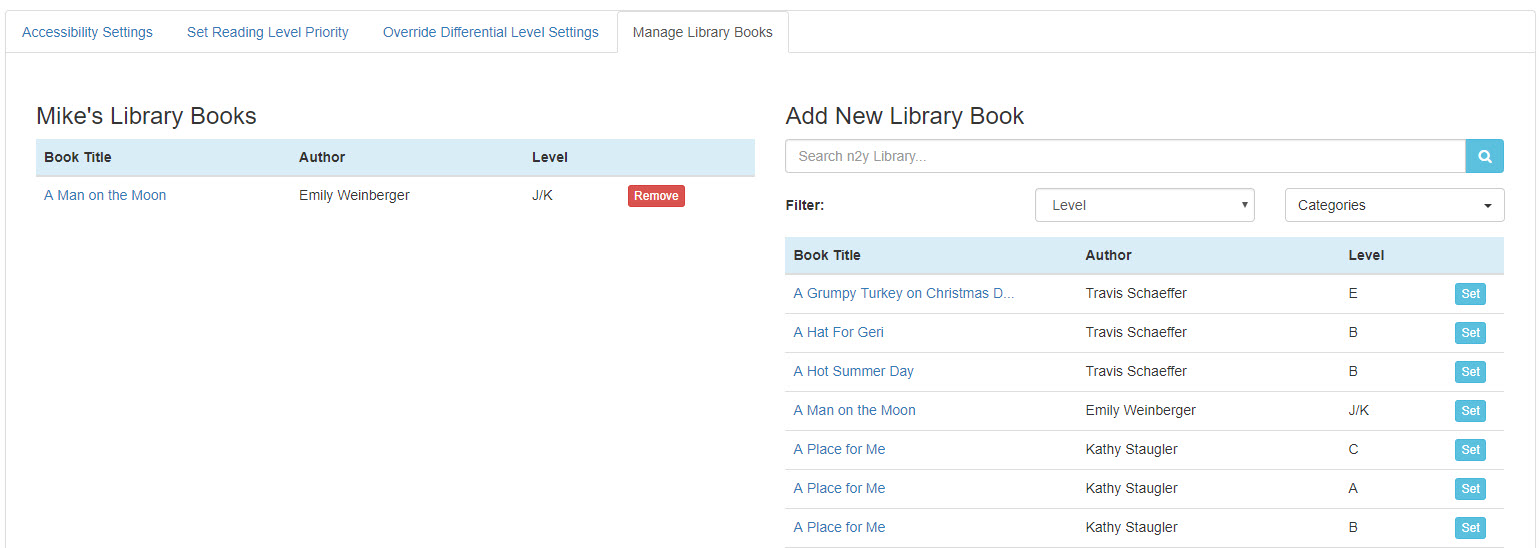
Task: Set last A Place for Me level B
Action: click(1470, 528)
